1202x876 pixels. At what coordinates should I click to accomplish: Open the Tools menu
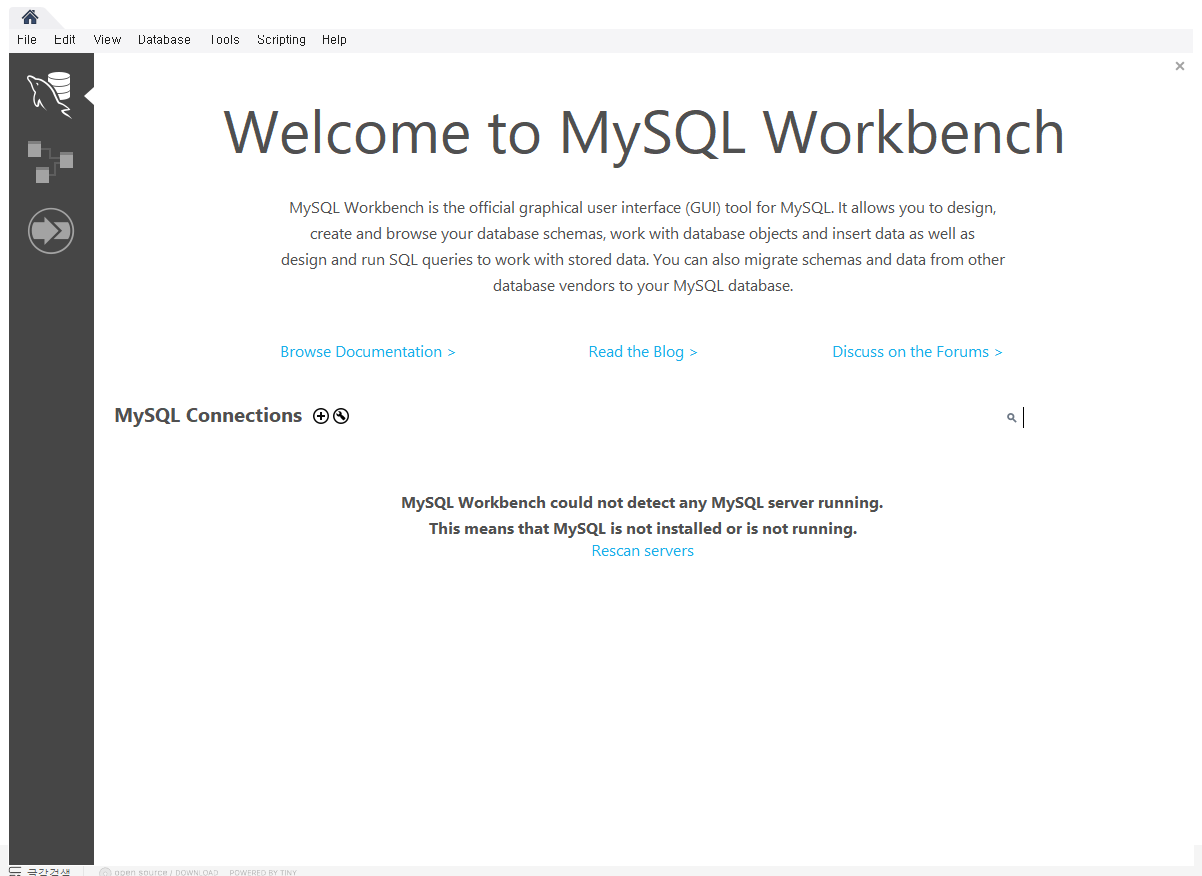224,40
